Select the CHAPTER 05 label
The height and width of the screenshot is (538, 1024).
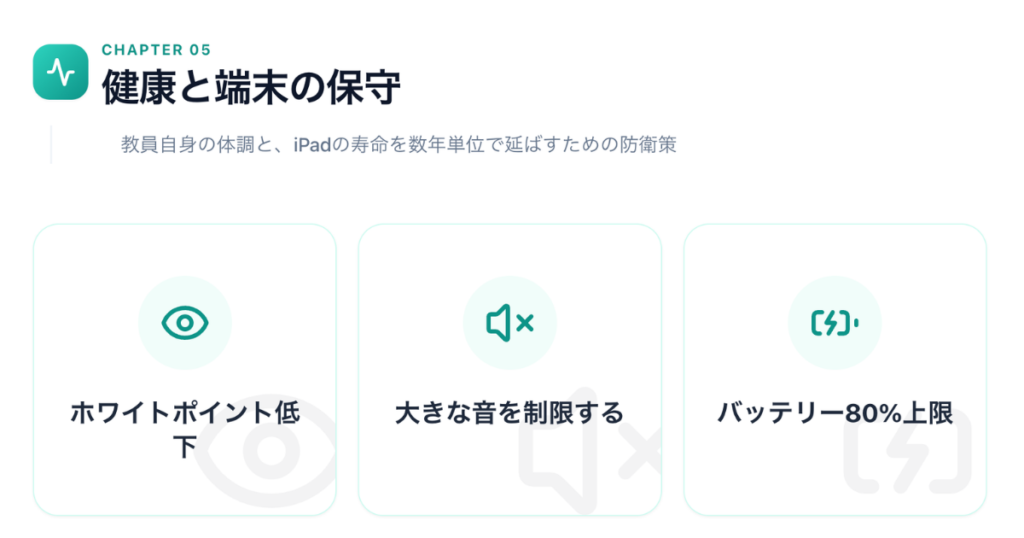point(156,50)
